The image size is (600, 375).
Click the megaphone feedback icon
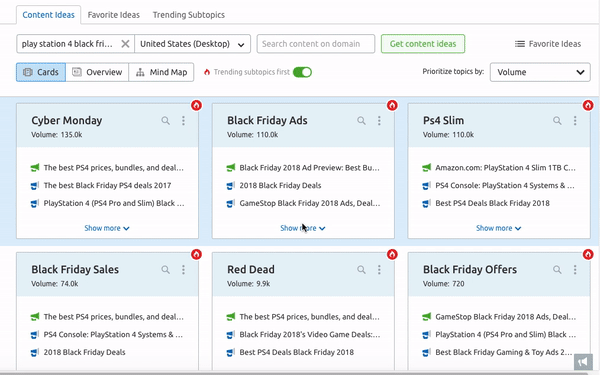583,362
